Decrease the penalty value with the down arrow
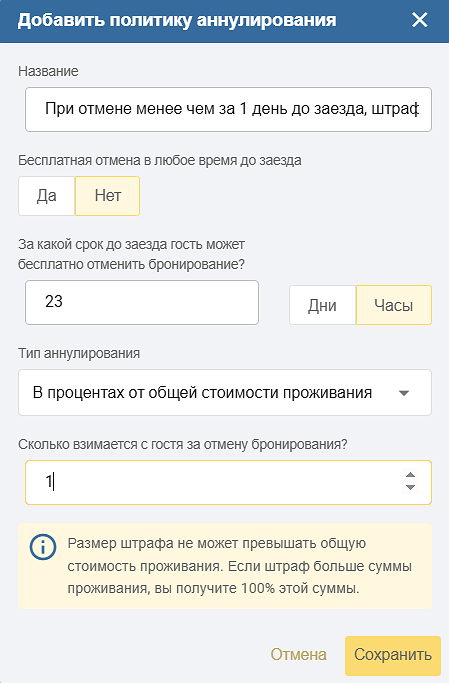The width and height of the screenshot is (449, 683). coord(410,487)
